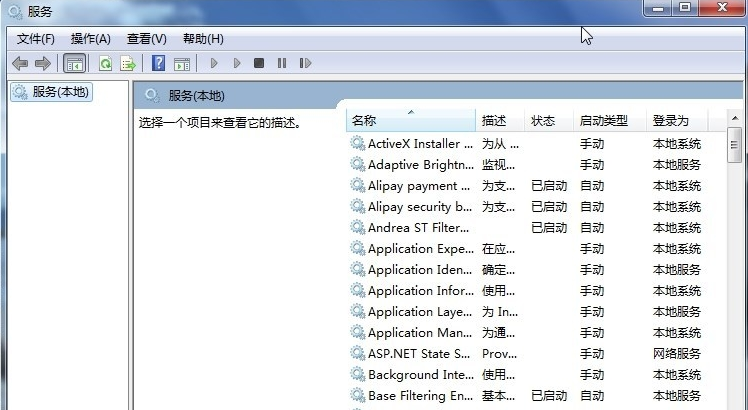
Task: Click the second play arrow toolbar icon
Action: pyautogui.click(x=237, y=63)
